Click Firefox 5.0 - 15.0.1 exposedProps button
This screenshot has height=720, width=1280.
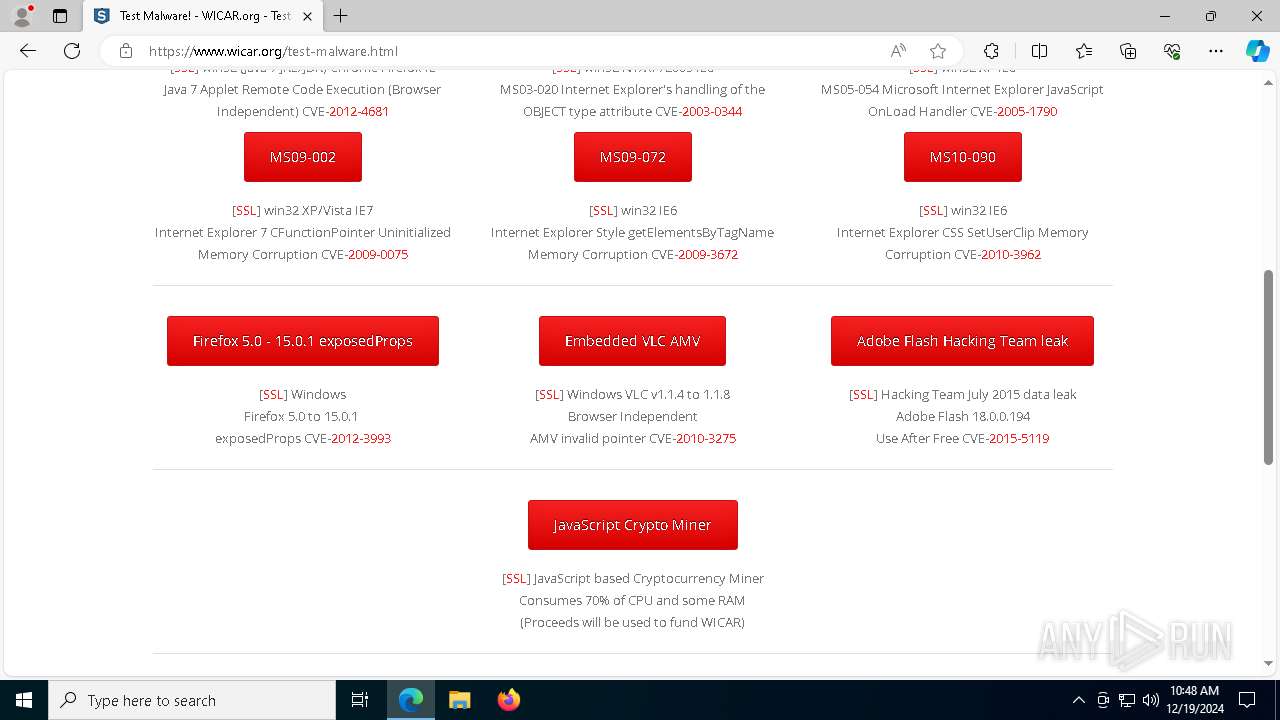(303, 341)
